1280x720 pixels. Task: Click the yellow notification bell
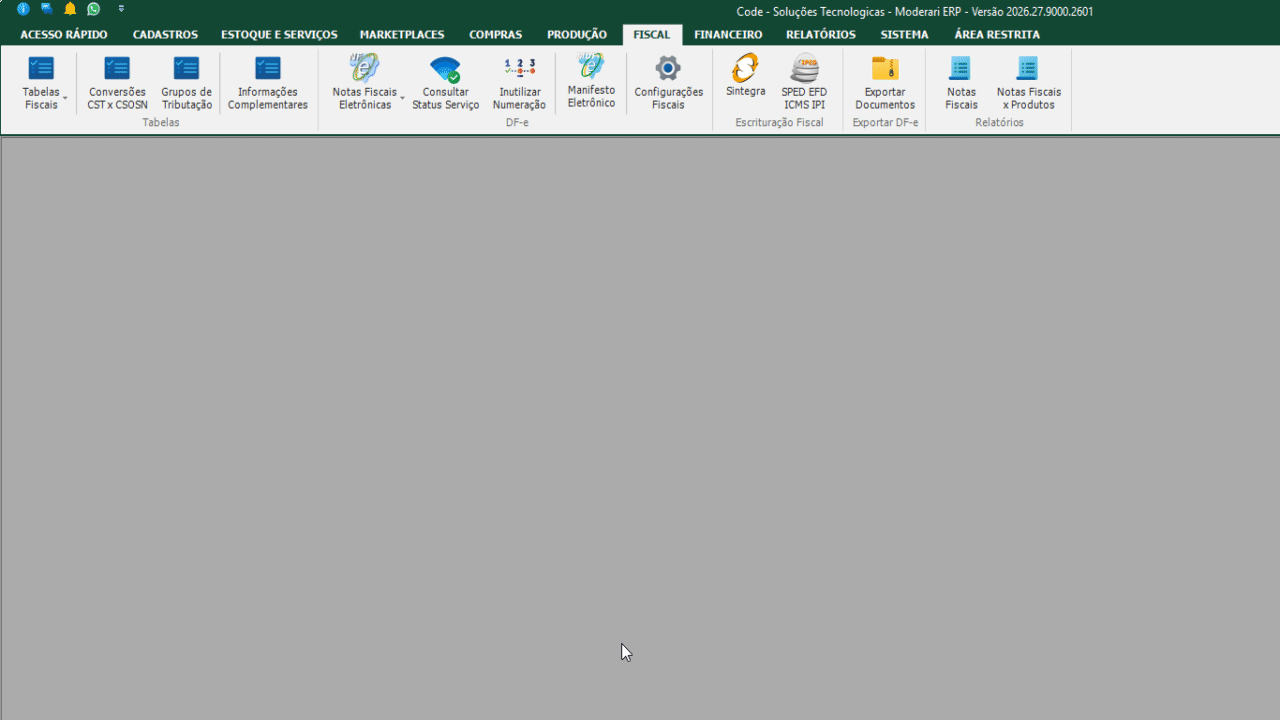coord(70,9)
